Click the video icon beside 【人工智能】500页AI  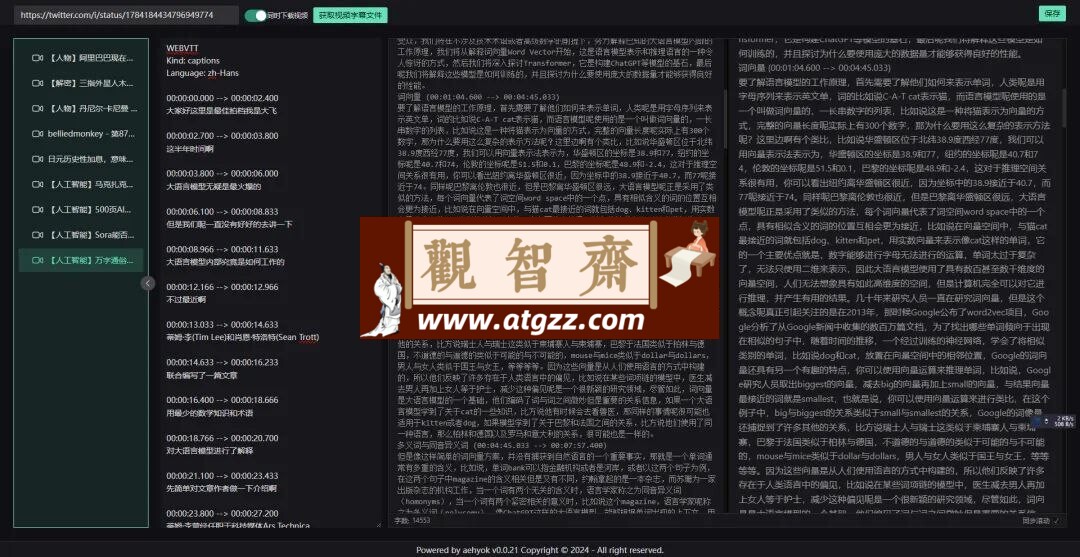pos(37,209)
